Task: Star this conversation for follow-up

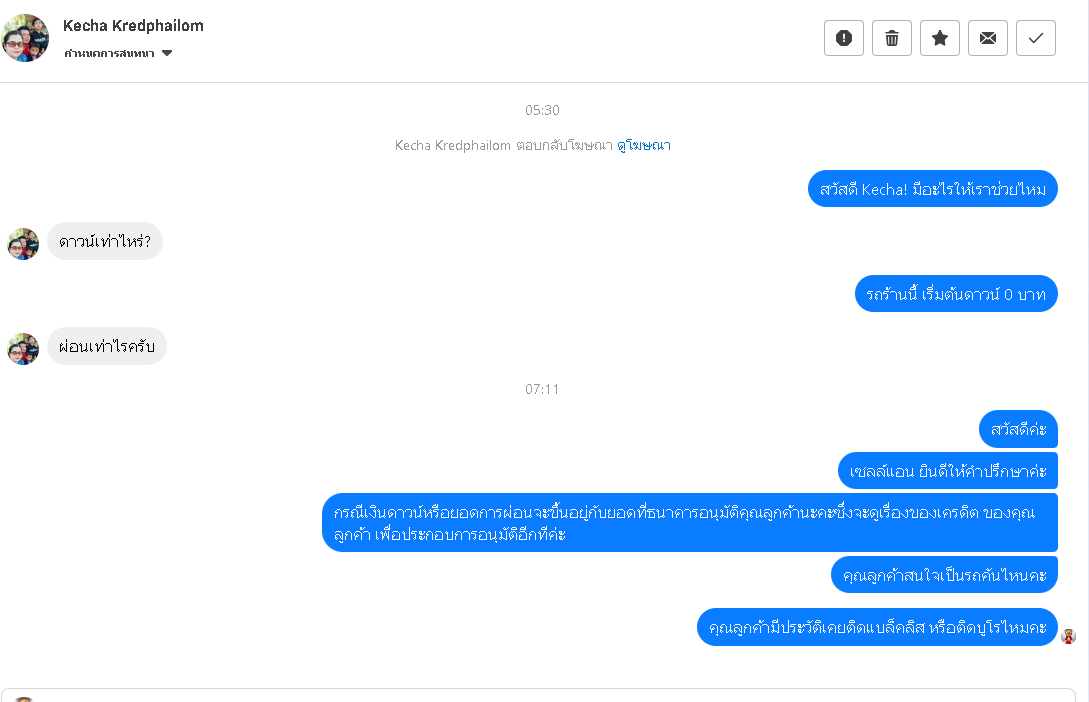Action: (x=940, y=38)
